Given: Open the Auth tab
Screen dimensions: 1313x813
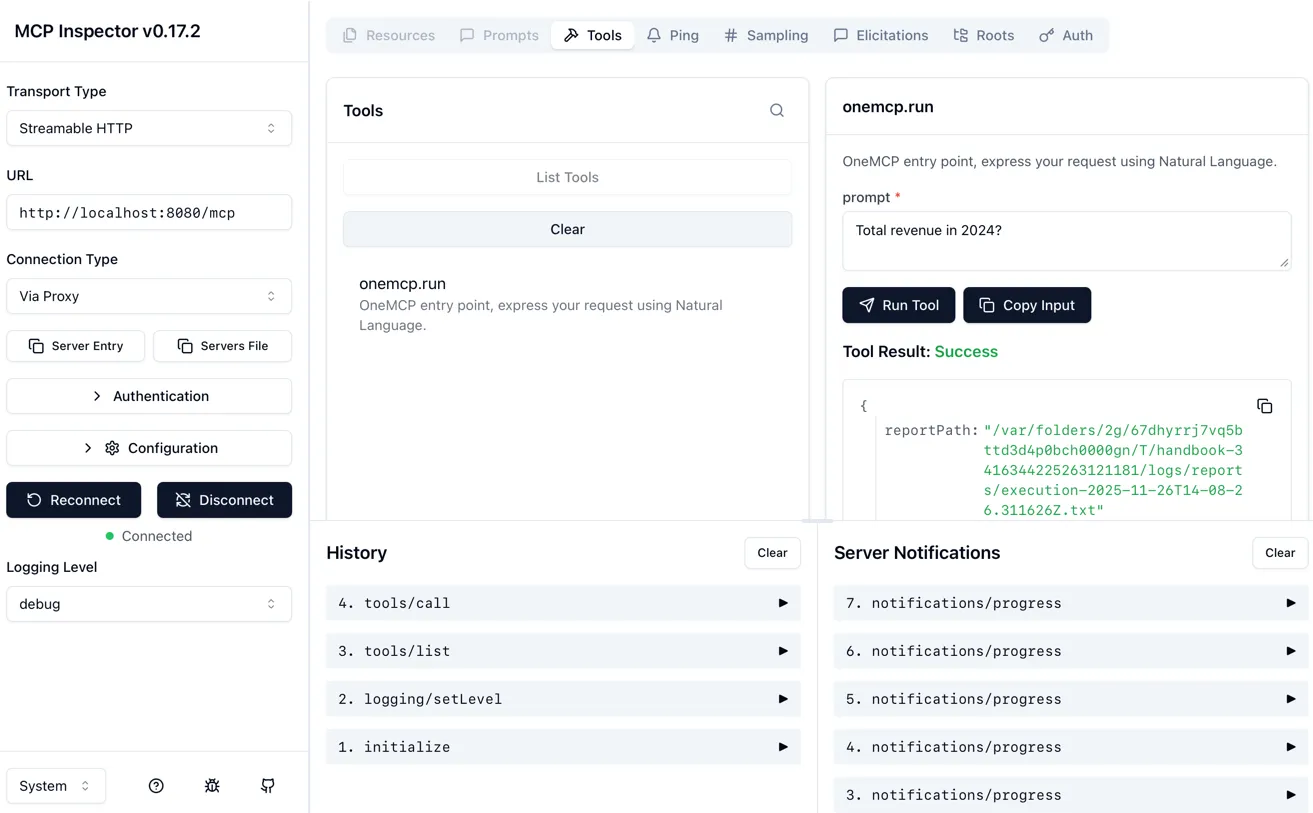Looking at the screenshot, I should (x=1066, y=35).
